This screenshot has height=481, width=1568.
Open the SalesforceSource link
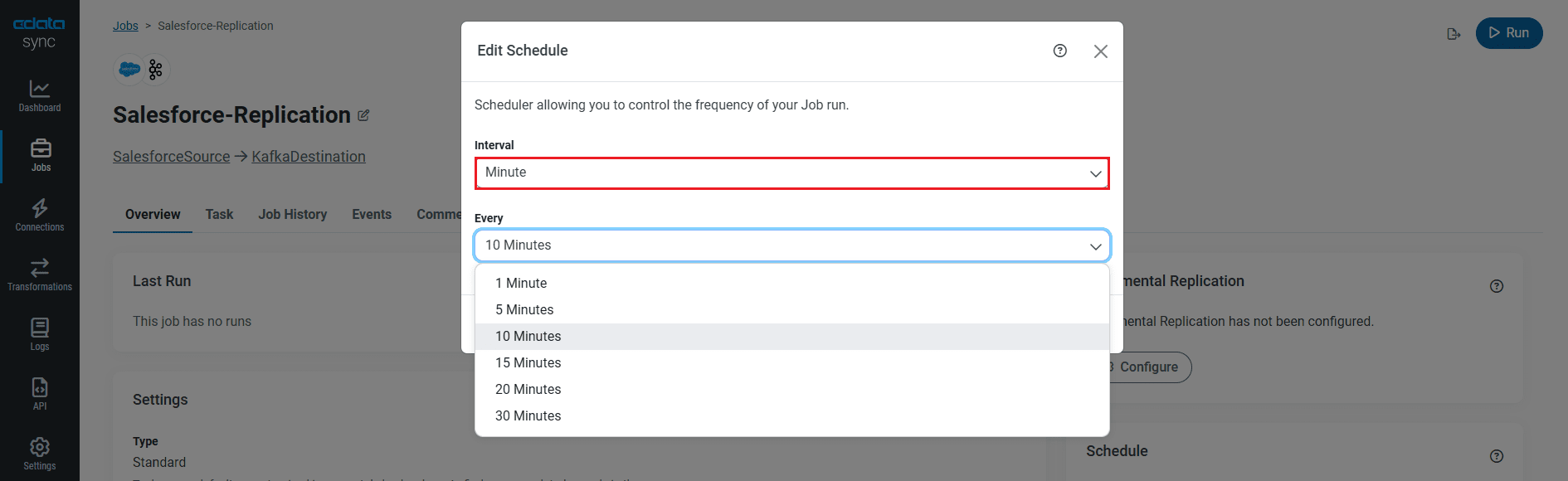[171, 157]
